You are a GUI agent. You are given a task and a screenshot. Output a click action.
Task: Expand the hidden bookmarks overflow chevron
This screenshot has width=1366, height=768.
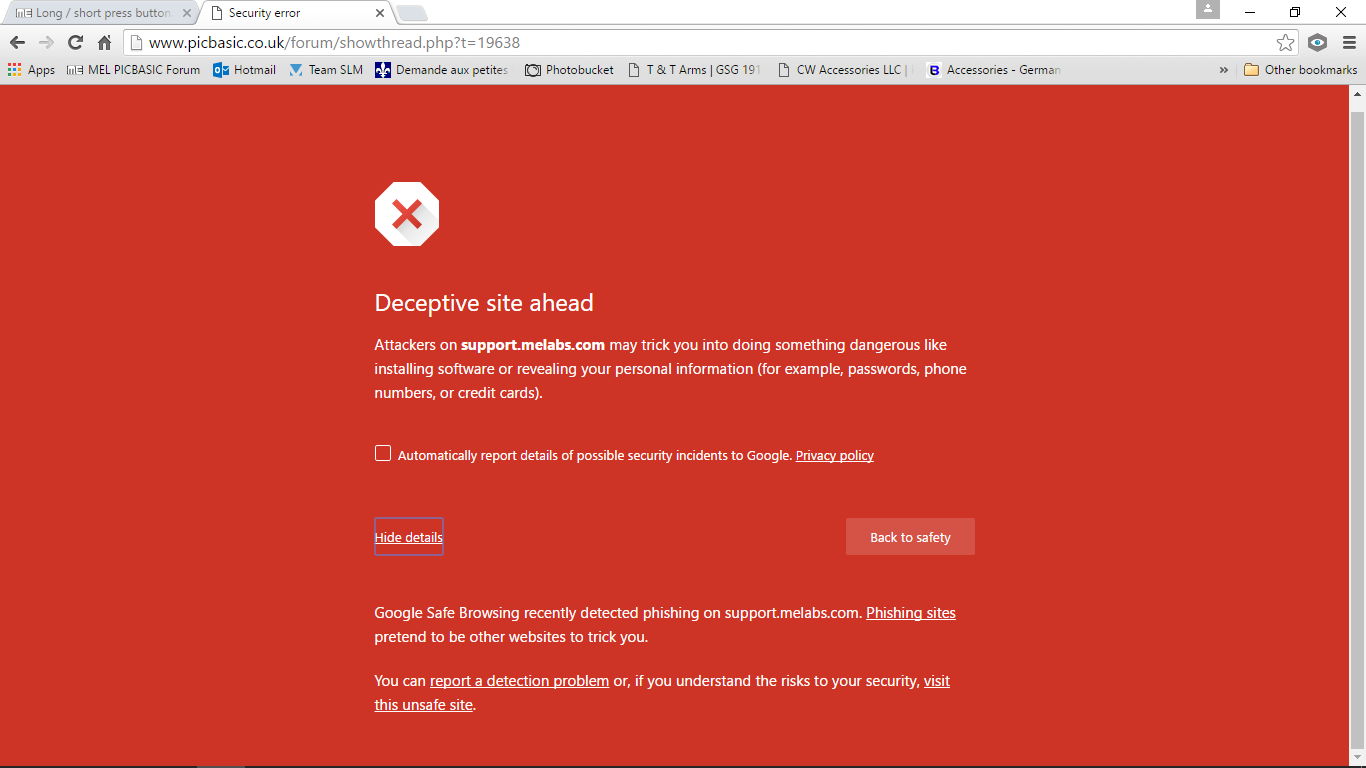pos(1224,70)
